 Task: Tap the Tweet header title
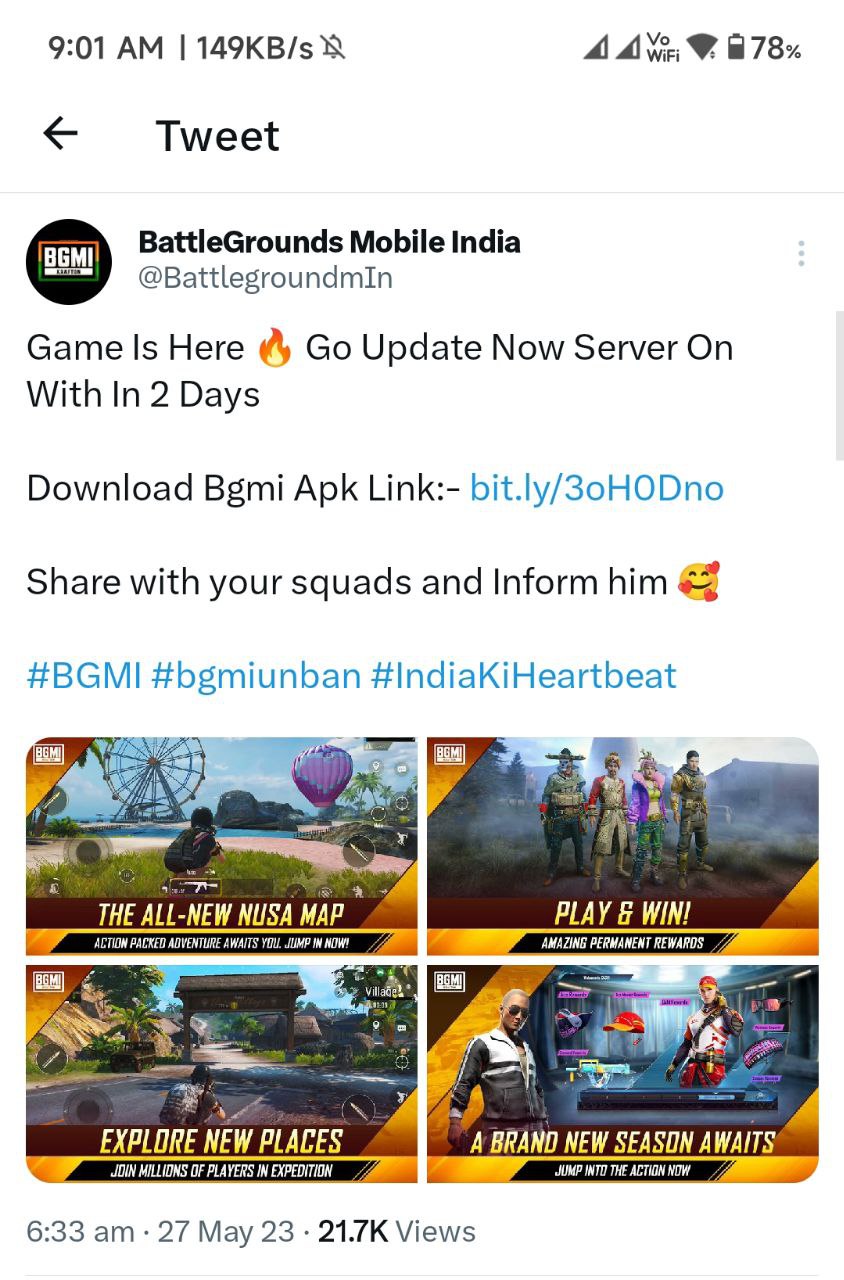click(x=218, y=135)
